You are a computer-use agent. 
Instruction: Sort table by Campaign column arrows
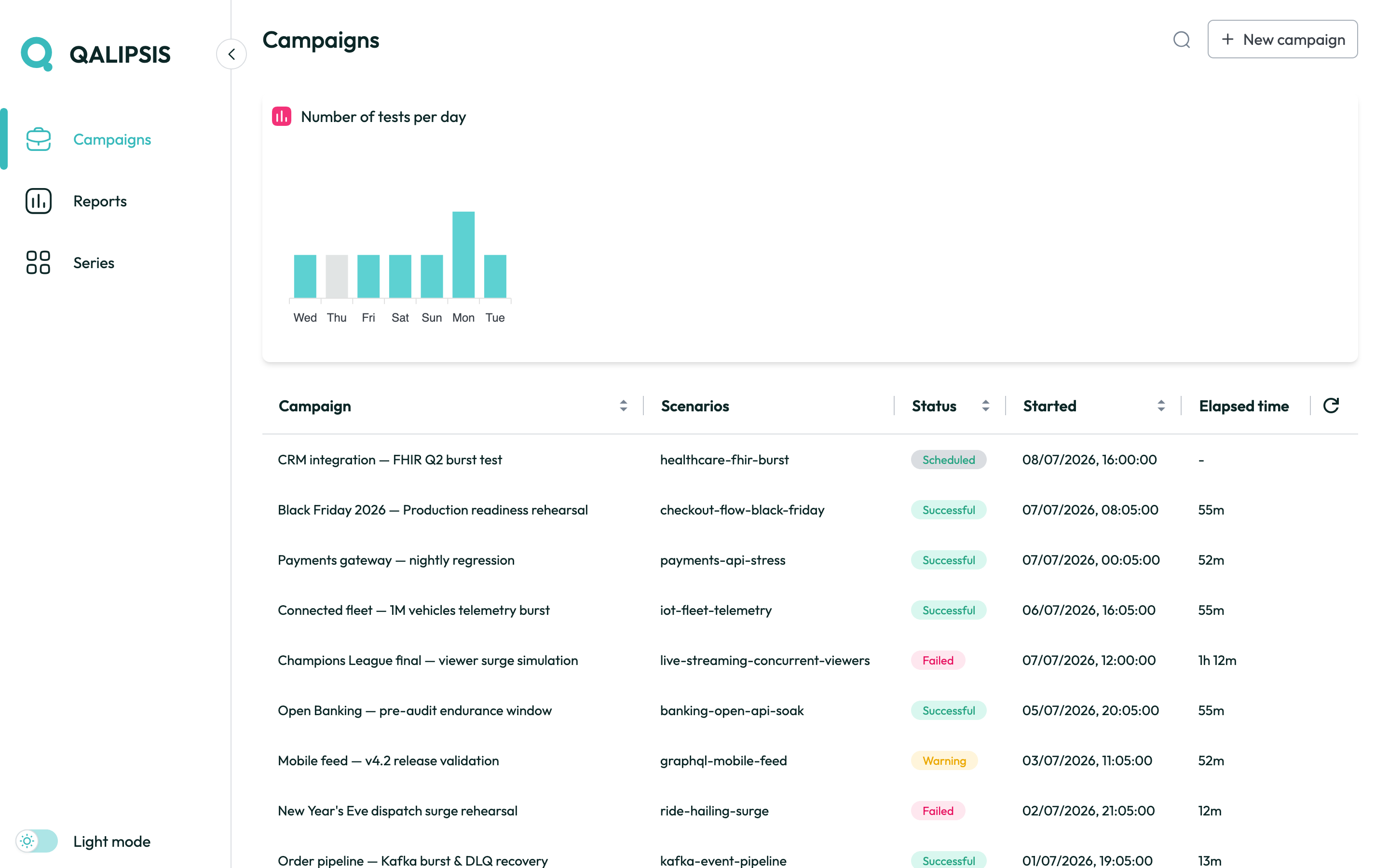pyautogui.click(x=623, y=406)
